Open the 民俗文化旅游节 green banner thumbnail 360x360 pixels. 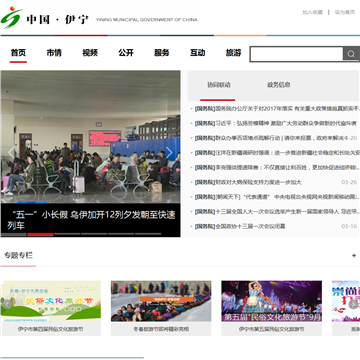(51, 301)
